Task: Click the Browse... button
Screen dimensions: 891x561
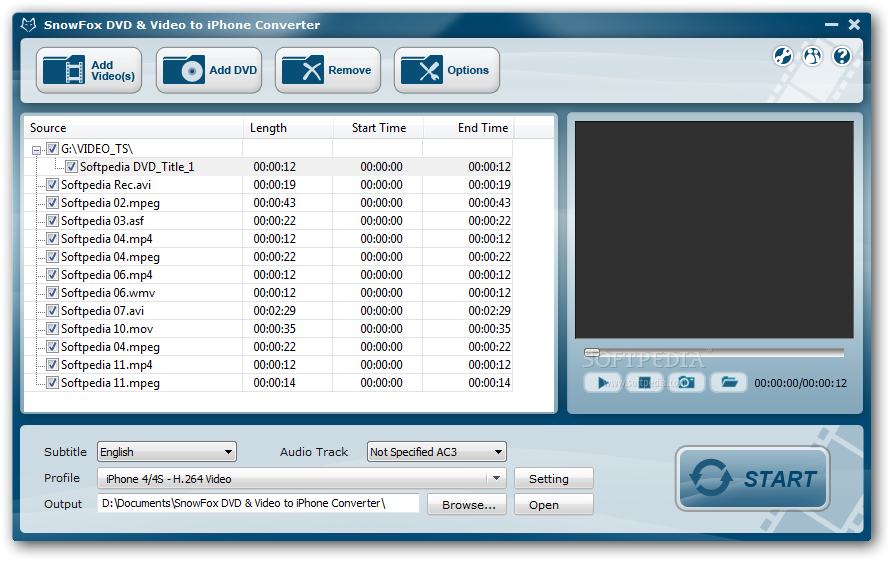Action: pyautogui.click(x=467, y=505)
